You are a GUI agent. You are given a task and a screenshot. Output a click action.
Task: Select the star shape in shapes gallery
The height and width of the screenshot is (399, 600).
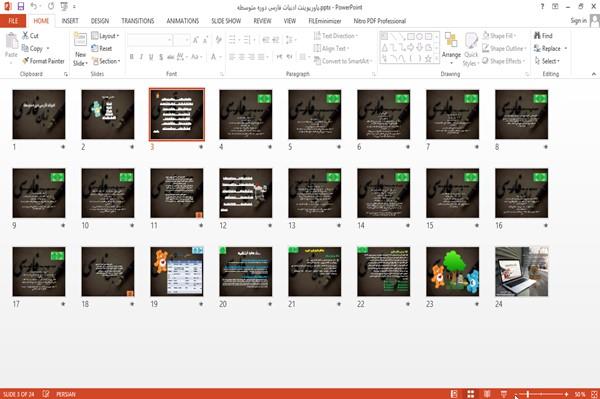428,59
